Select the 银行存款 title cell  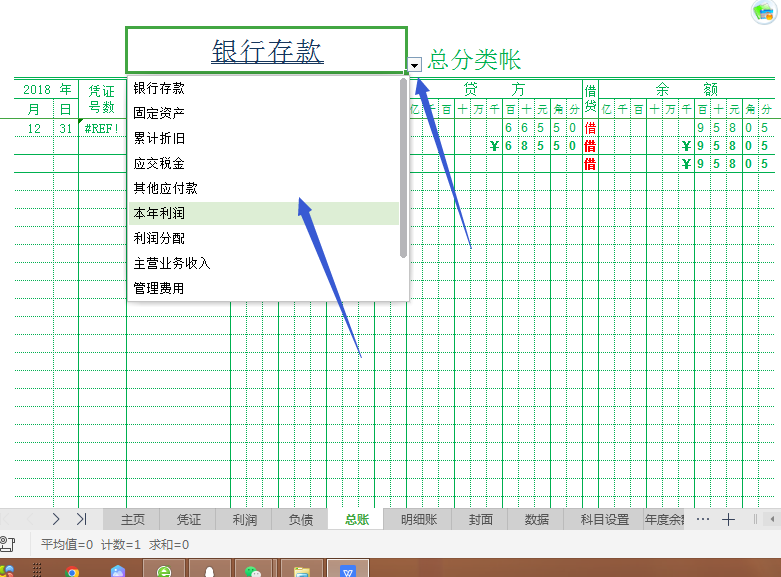266,50
